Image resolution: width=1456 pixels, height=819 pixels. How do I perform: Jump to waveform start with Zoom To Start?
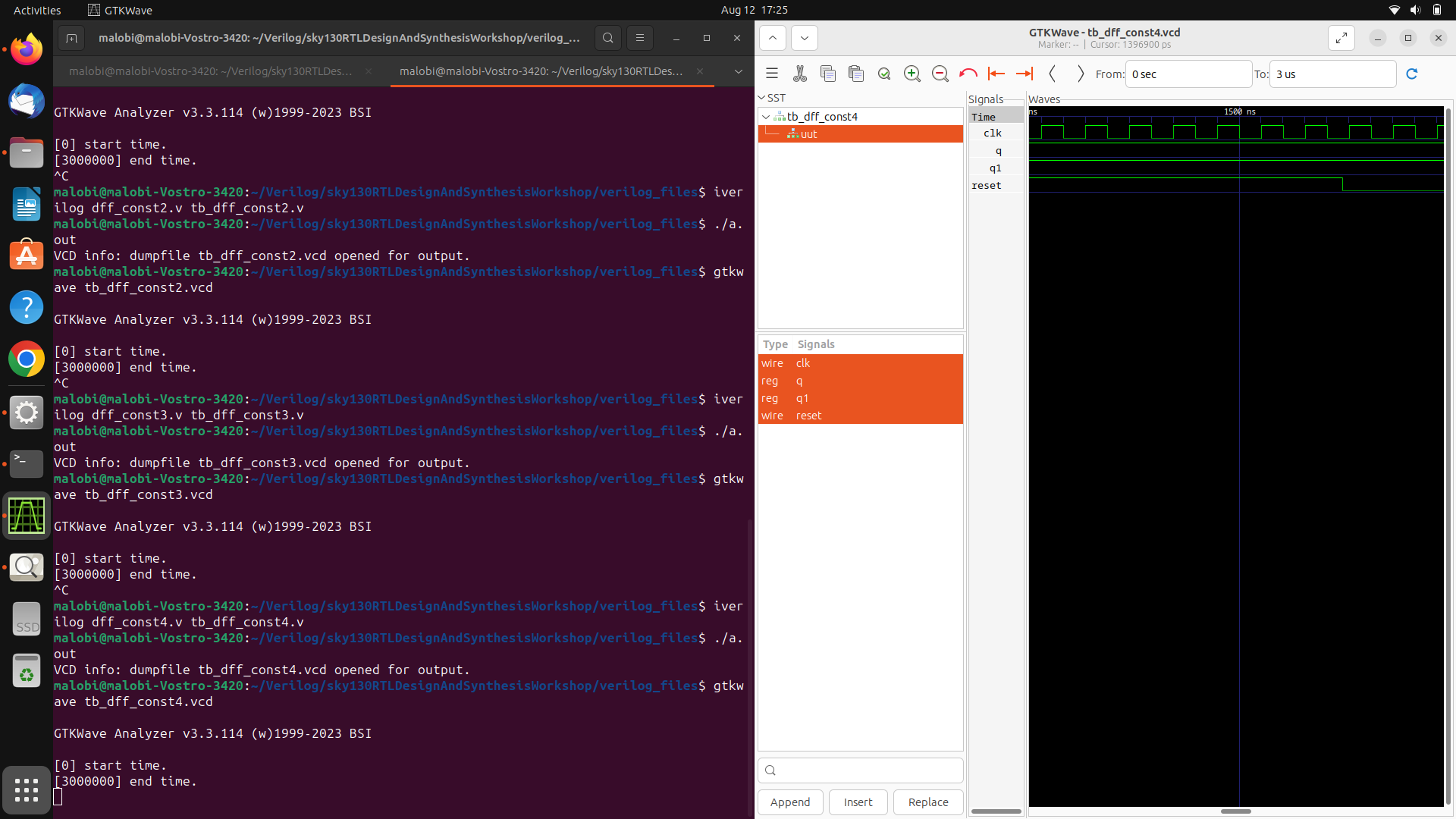[x=996, y=74]
